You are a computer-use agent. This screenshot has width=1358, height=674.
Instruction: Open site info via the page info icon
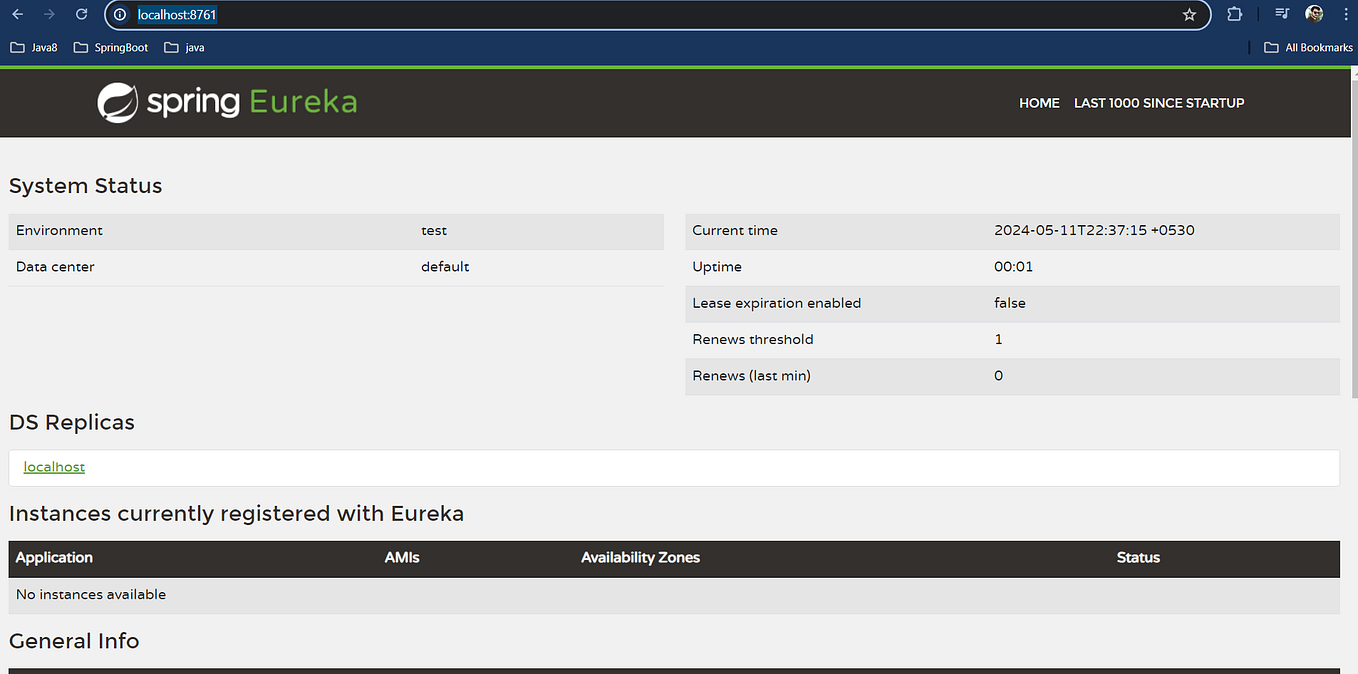[x=119, y=14]
